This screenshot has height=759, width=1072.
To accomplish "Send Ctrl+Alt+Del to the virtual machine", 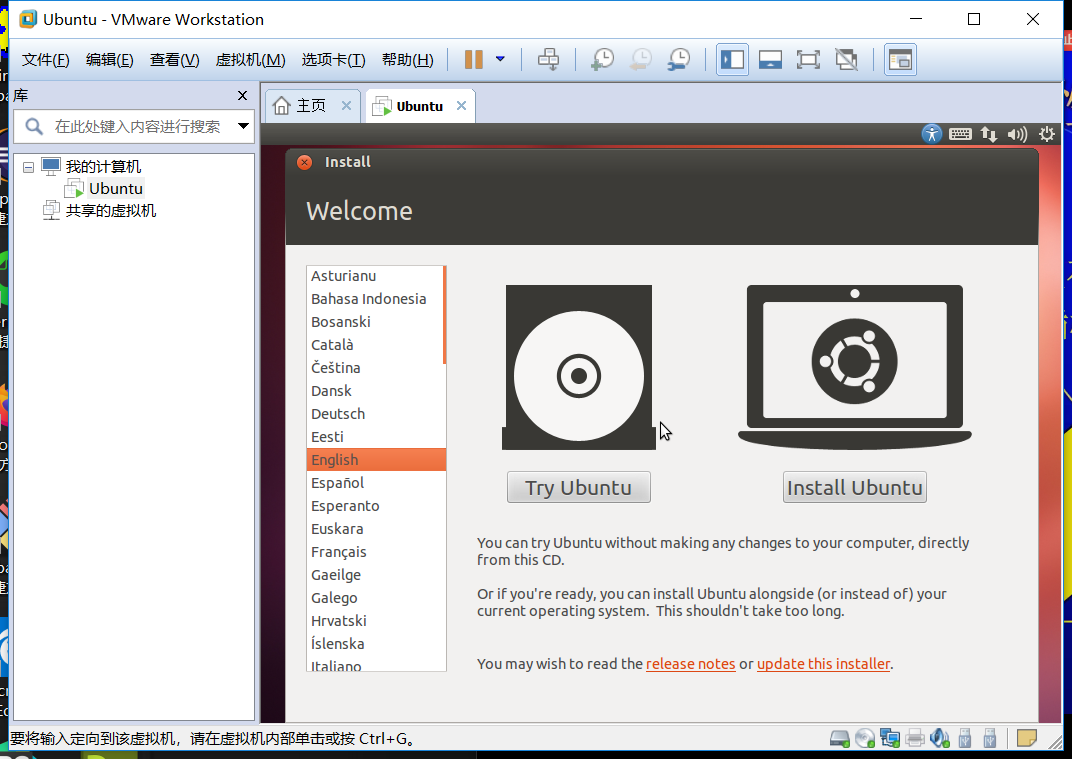I will coord(548,59).
